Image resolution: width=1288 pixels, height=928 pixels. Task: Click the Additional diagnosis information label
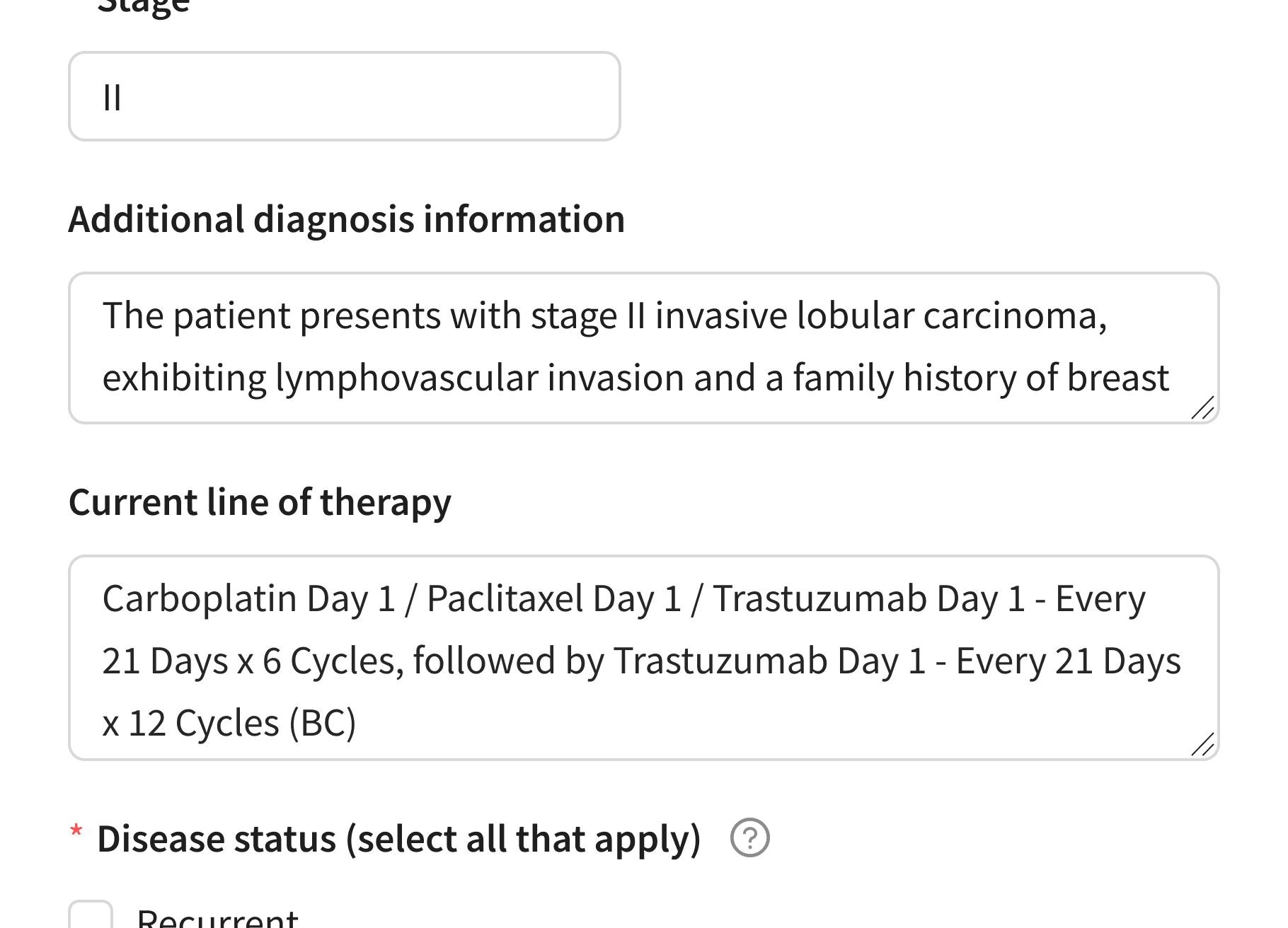point(346,219)
